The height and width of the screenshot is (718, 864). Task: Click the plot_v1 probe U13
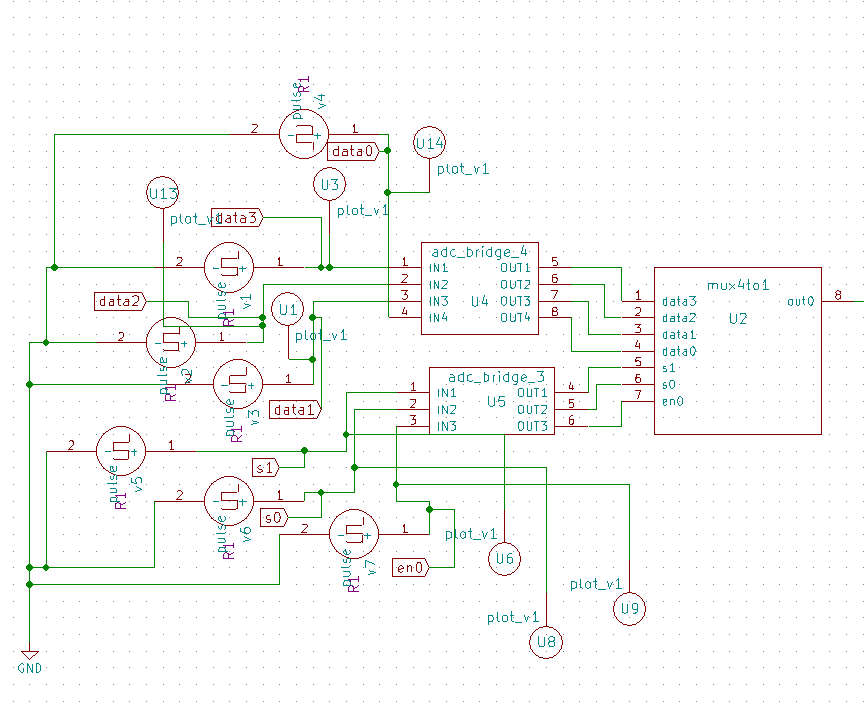coord(161,191)
